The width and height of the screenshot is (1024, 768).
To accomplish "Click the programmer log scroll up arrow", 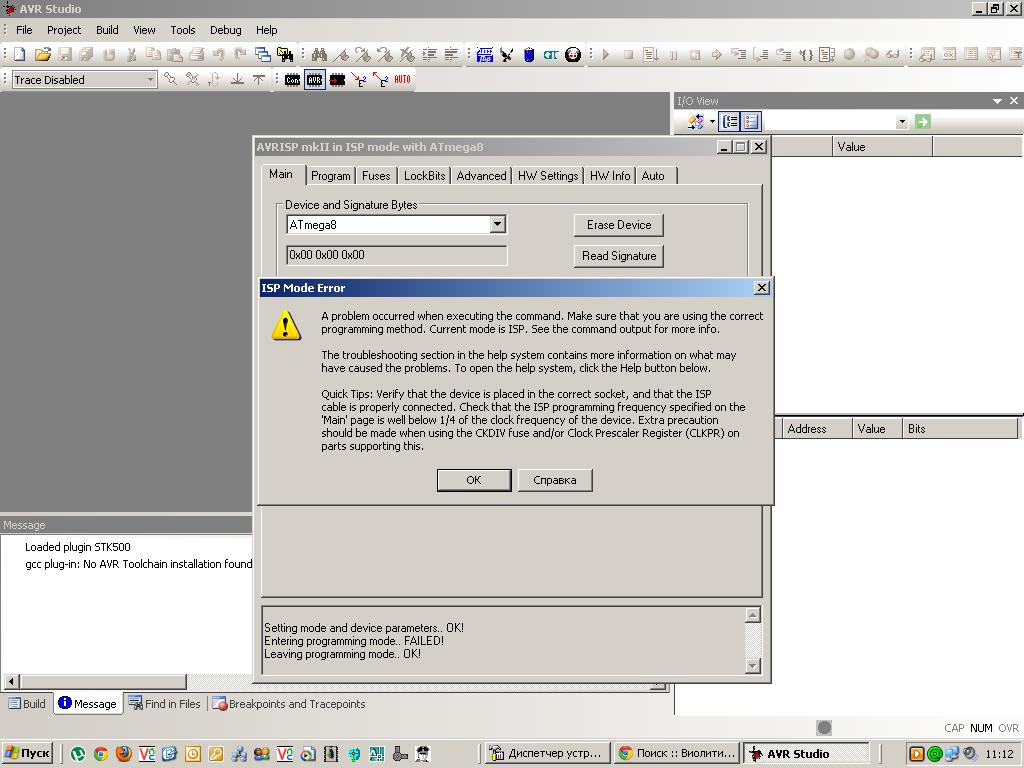I will tap(752, 615).
